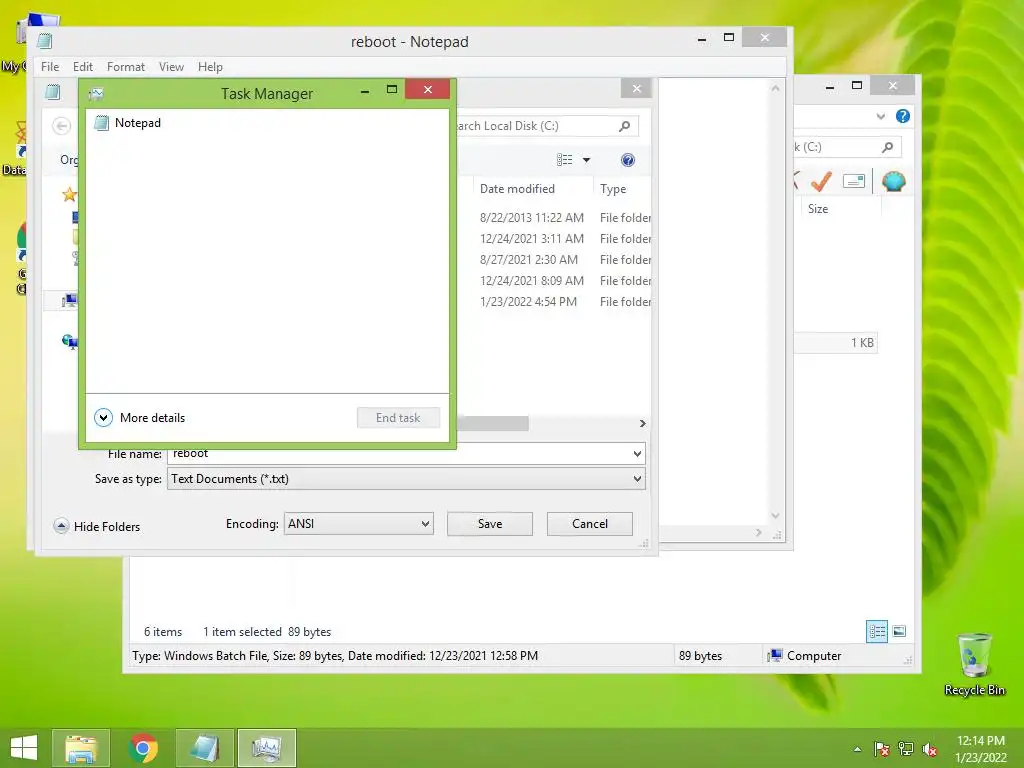Switch Explorer to large icons view
Screen dimensions: 1024x768
point(899,631)
